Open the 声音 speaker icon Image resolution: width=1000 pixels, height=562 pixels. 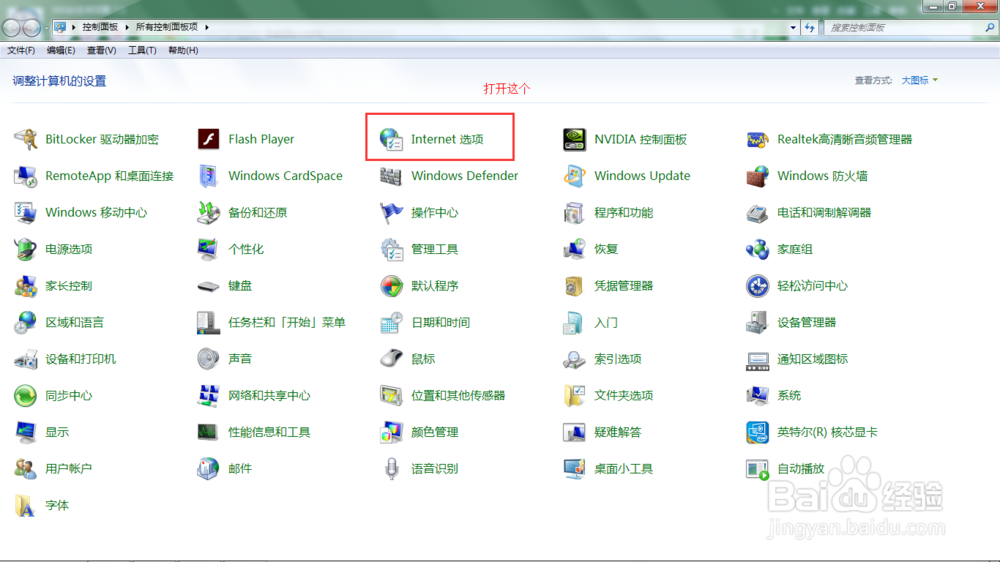209,359
